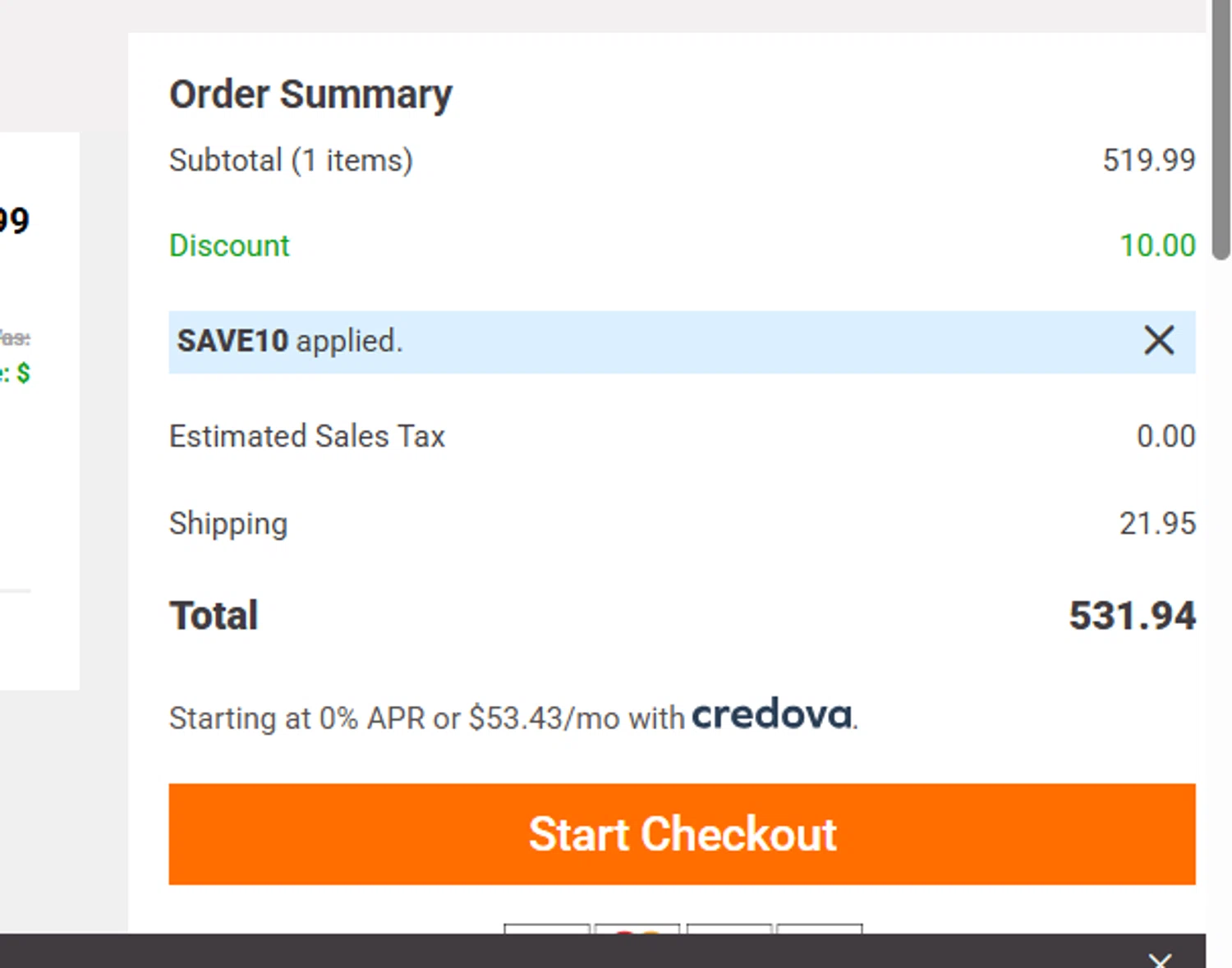Click the Shipping label
Viewport: 1232px width, 968px height.
coord(228,524)
